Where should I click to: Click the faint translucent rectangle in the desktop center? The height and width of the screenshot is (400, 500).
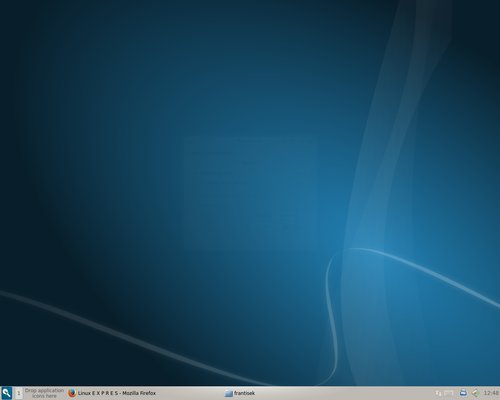249,193
